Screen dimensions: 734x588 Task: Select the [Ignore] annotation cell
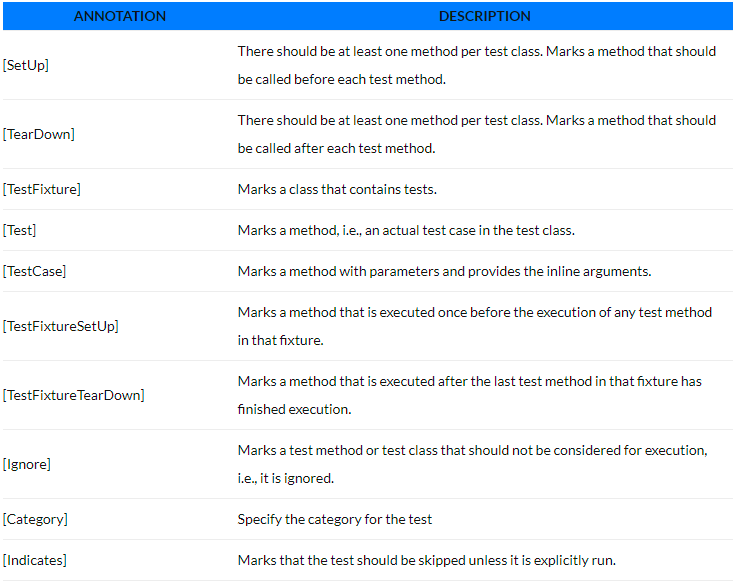[x=27, y=464]
